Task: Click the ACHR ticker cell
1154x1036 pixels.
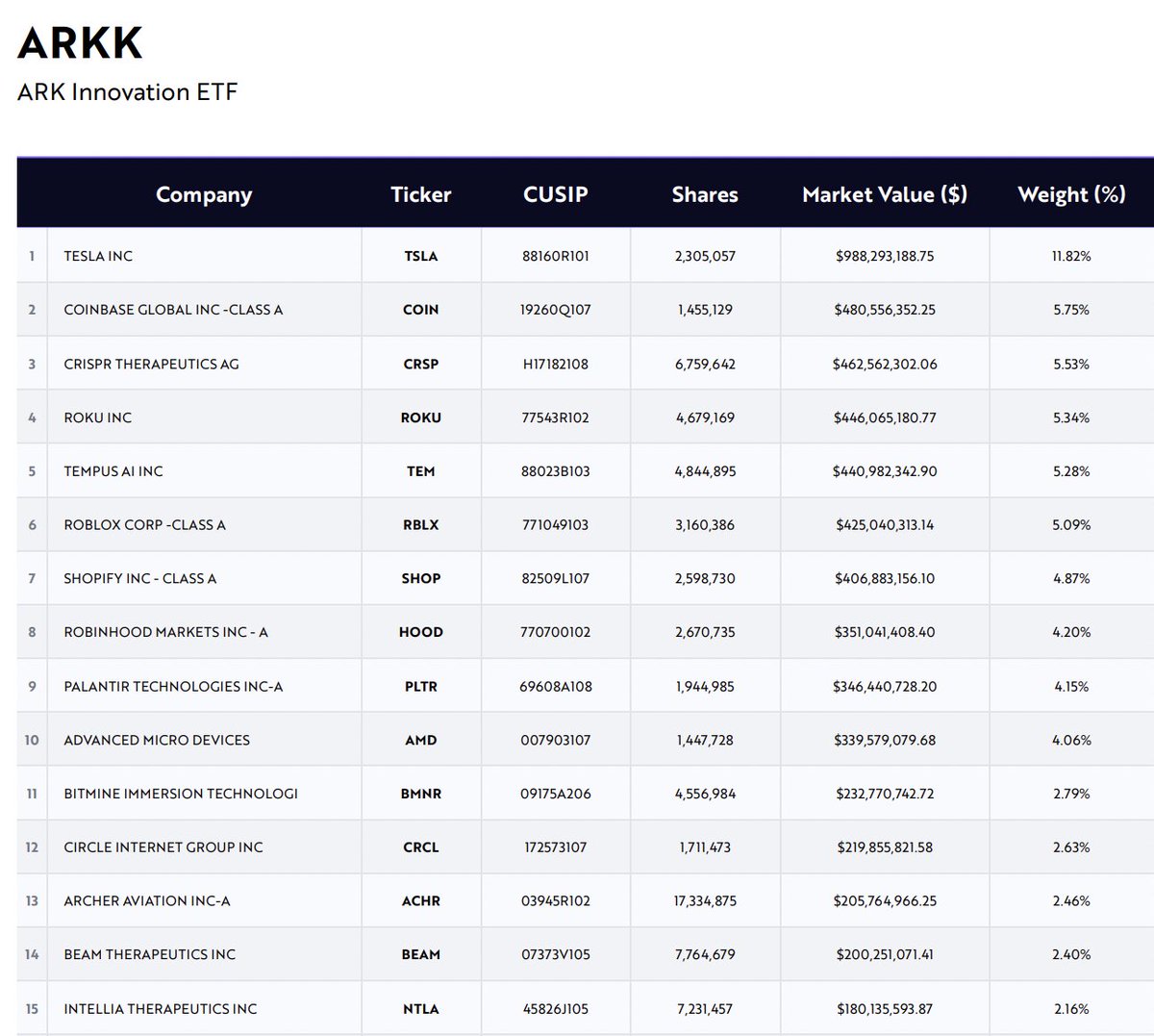Action: click(421, 901)
